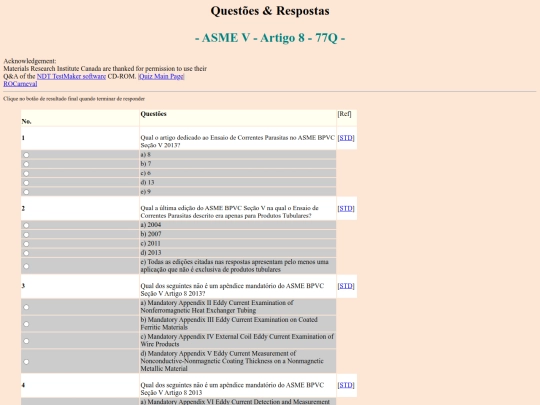Pick radio c) Mandatory Appendix IV in question 3
The width and height of the screenshot is (540, 405).
pos(26,341)
